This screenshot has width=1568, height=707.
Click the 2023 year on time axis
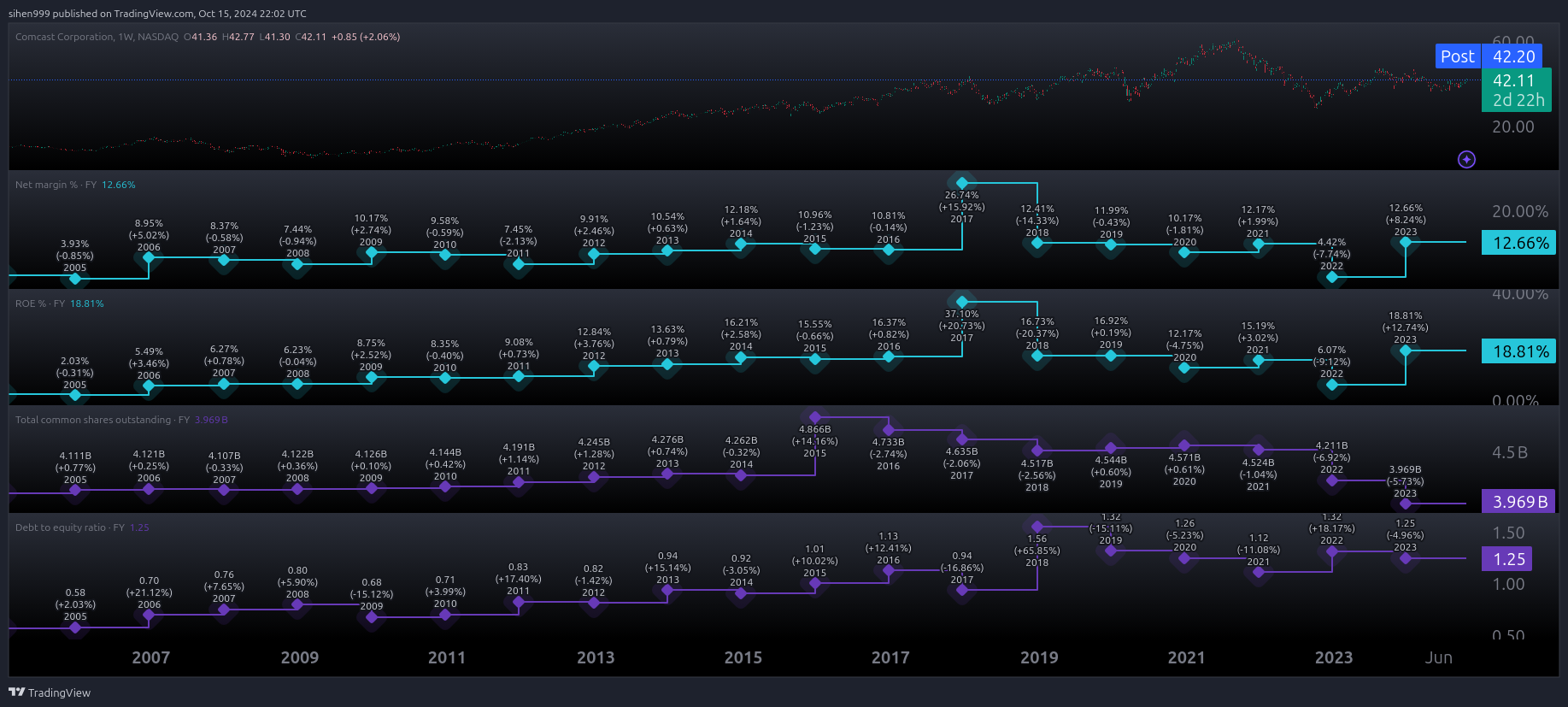1333,657
